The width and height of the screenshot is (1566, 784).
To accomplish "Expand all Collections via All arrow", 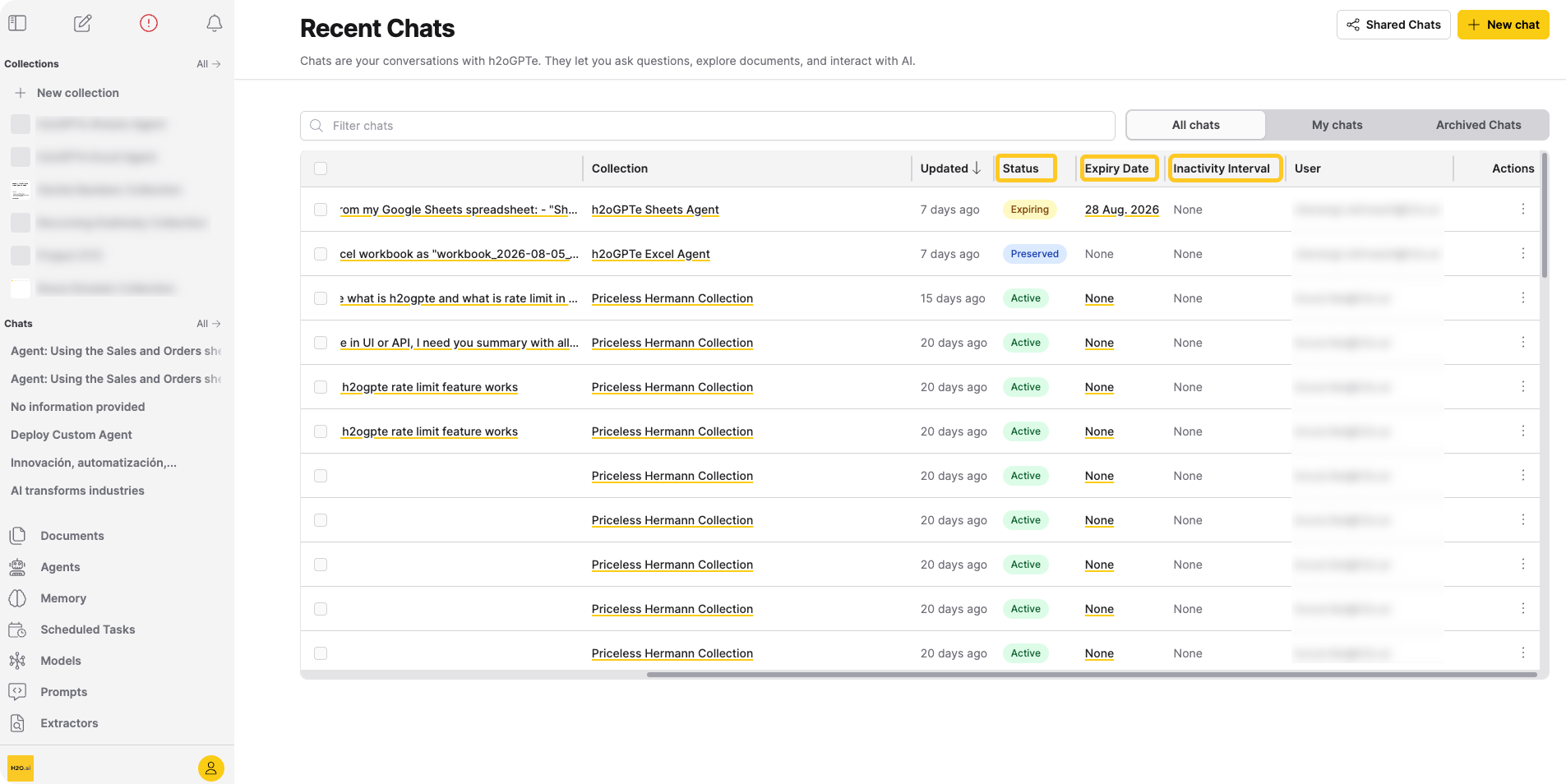I will [x=209, y=64].
